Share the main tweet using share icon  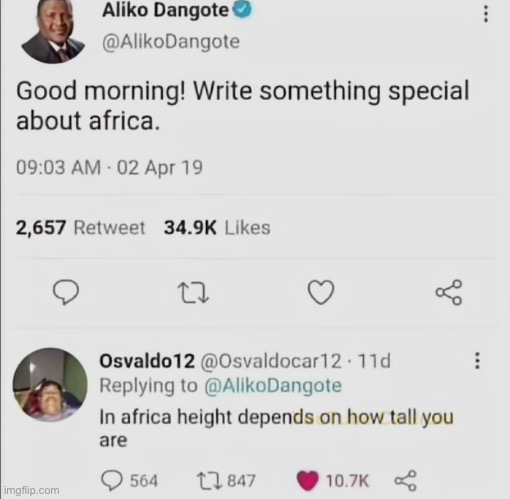pyautogui.click(x=449, y=292)
